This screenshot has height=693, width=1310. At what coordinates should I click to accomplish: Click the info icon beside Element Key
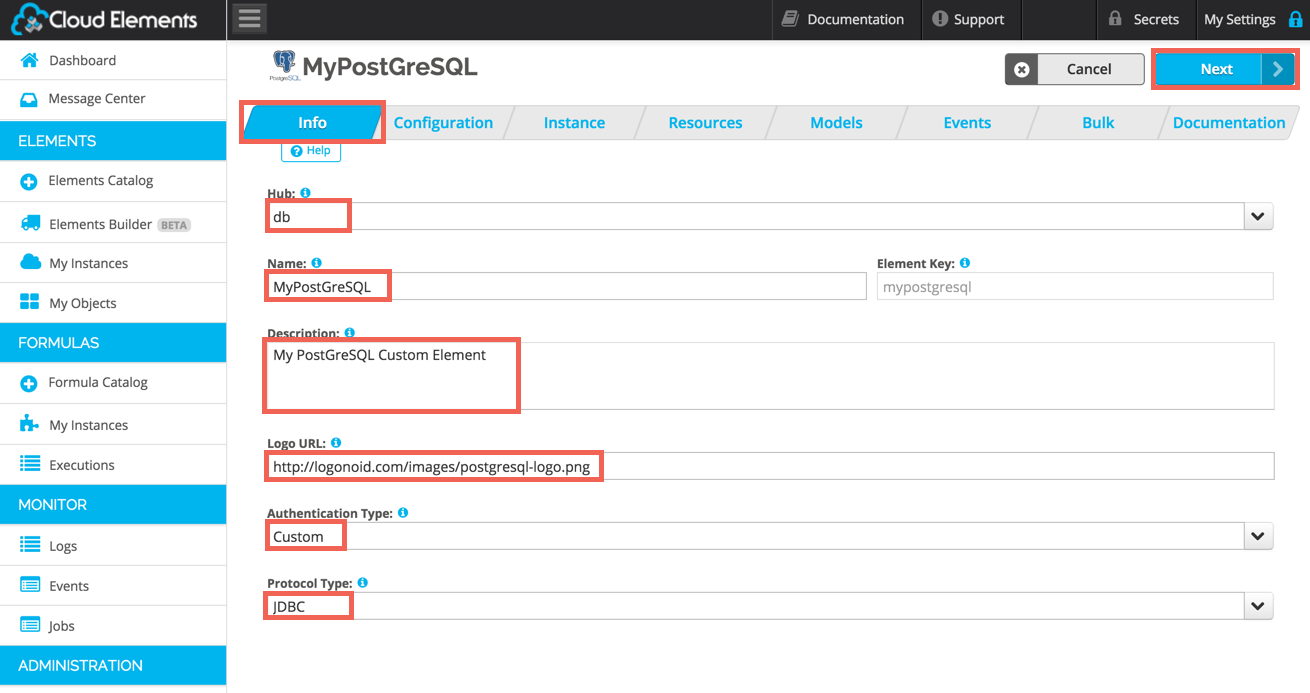pos(965,263)
